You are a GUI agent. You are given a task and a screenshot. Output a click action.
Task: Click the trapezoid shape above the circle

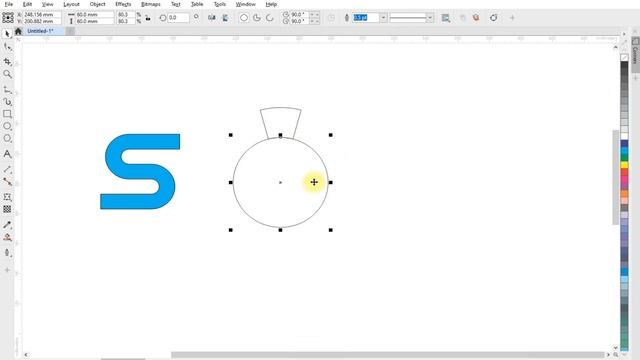click(281, 122)
